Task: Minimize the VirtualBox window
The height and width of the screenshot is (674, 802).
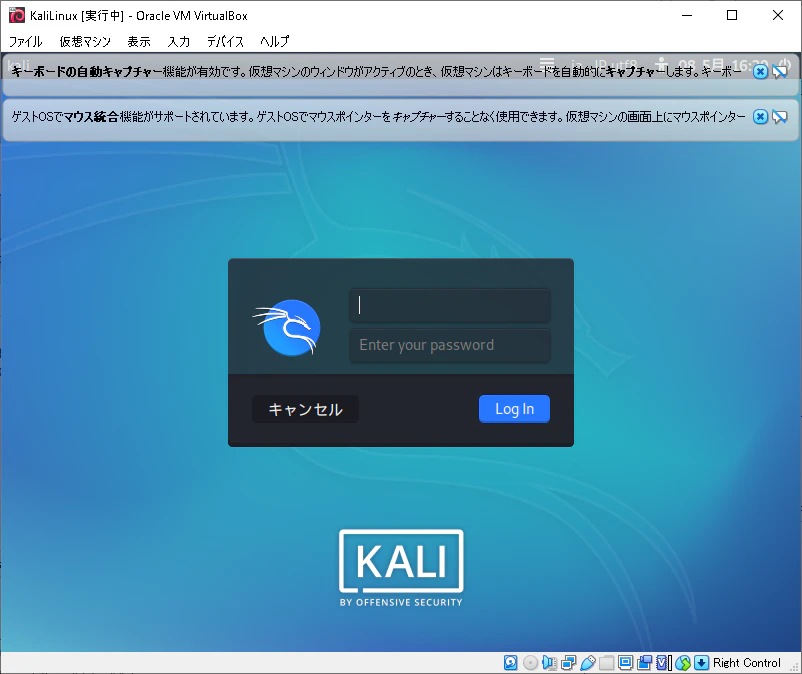Action: 687,15
